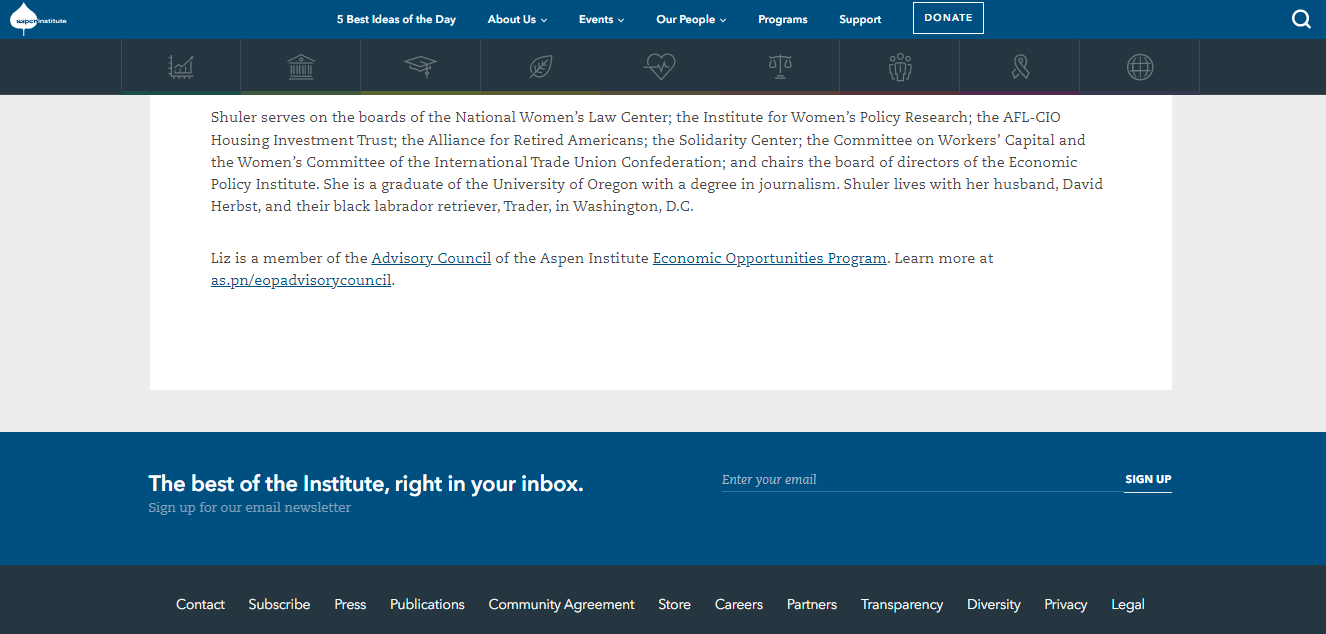Visit the Store footer link
This screenshot has height=634, width=1326.
click(x=674, y=604)
